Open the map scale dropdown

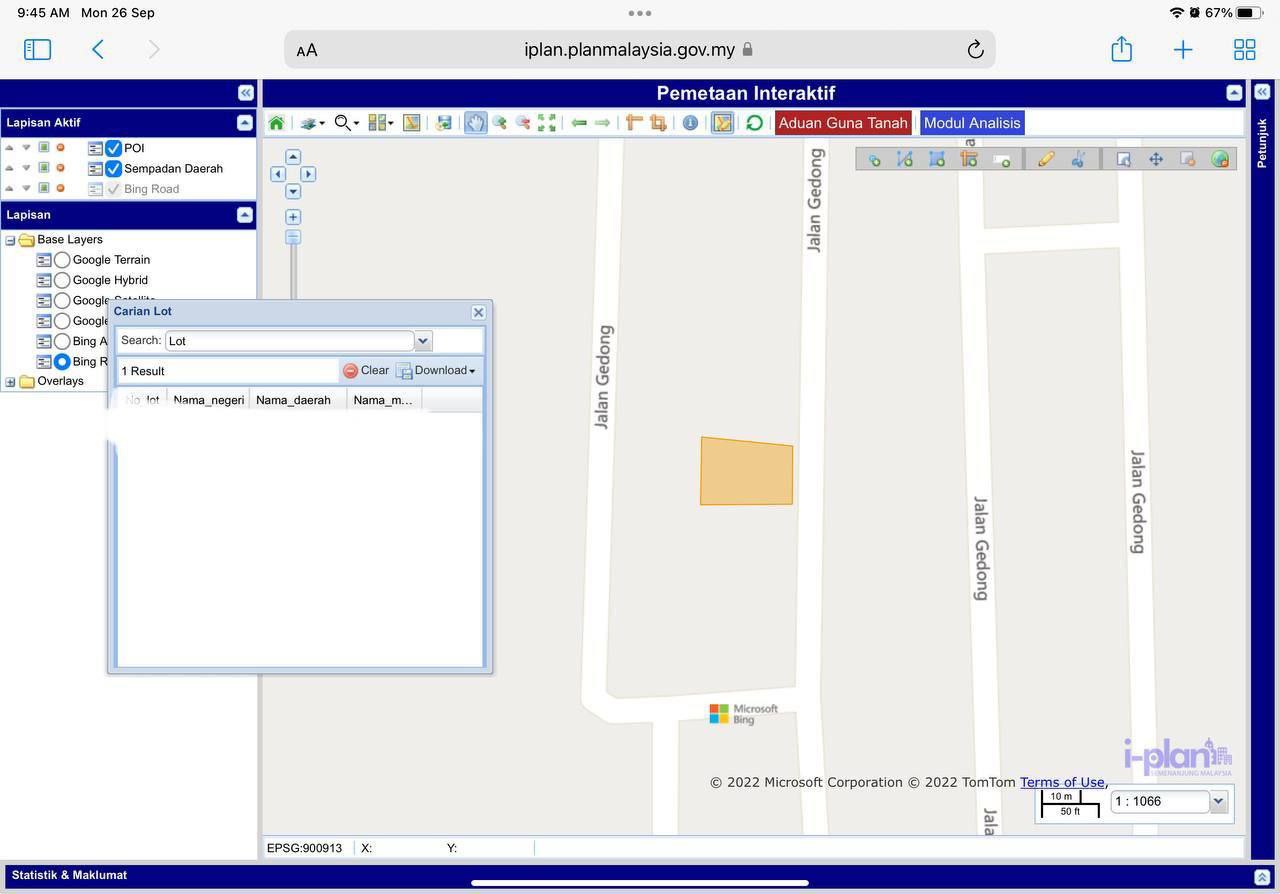[1218, 801]
